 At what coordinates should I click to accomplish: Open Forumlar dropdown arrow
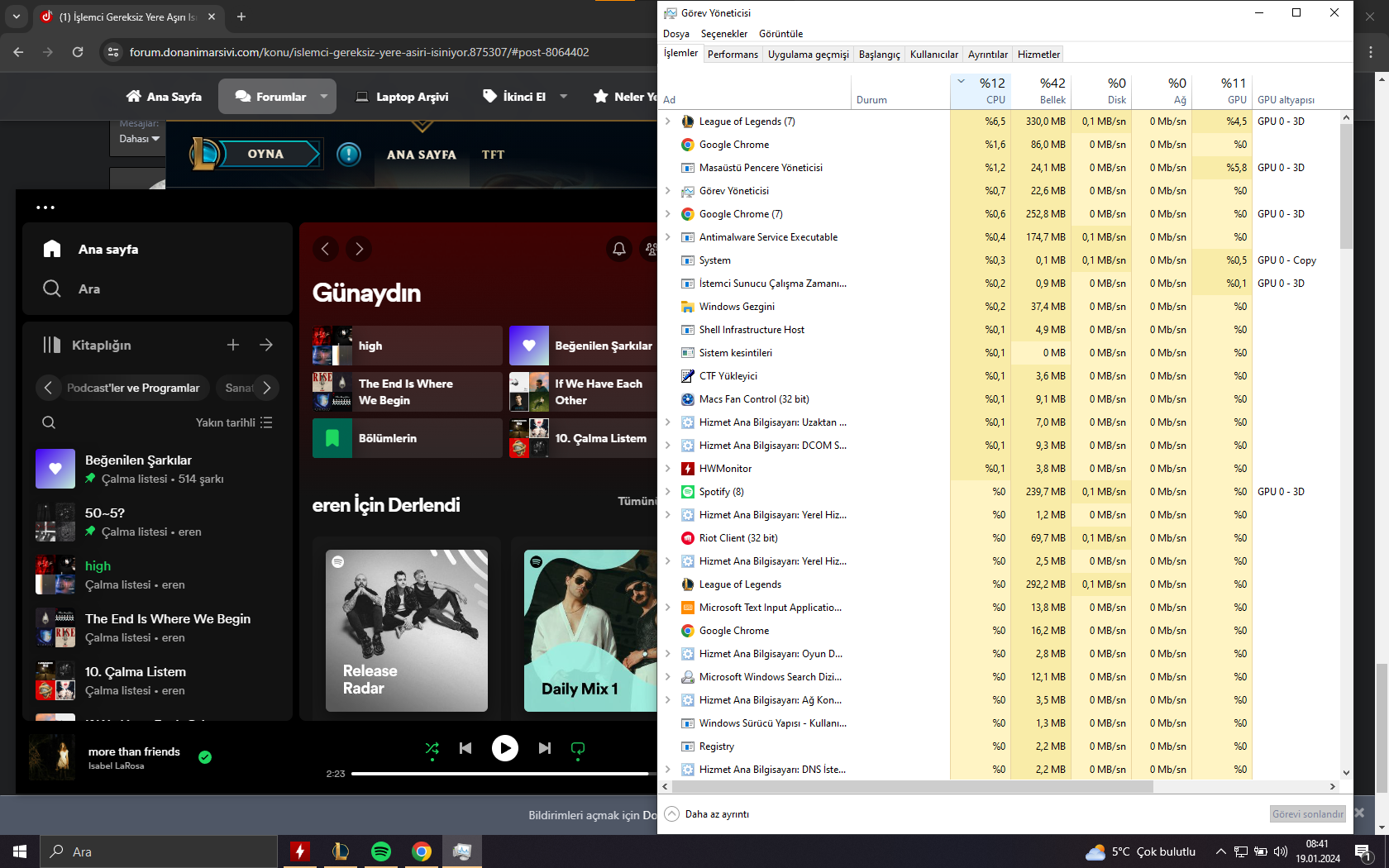click(x=324, y=97)
